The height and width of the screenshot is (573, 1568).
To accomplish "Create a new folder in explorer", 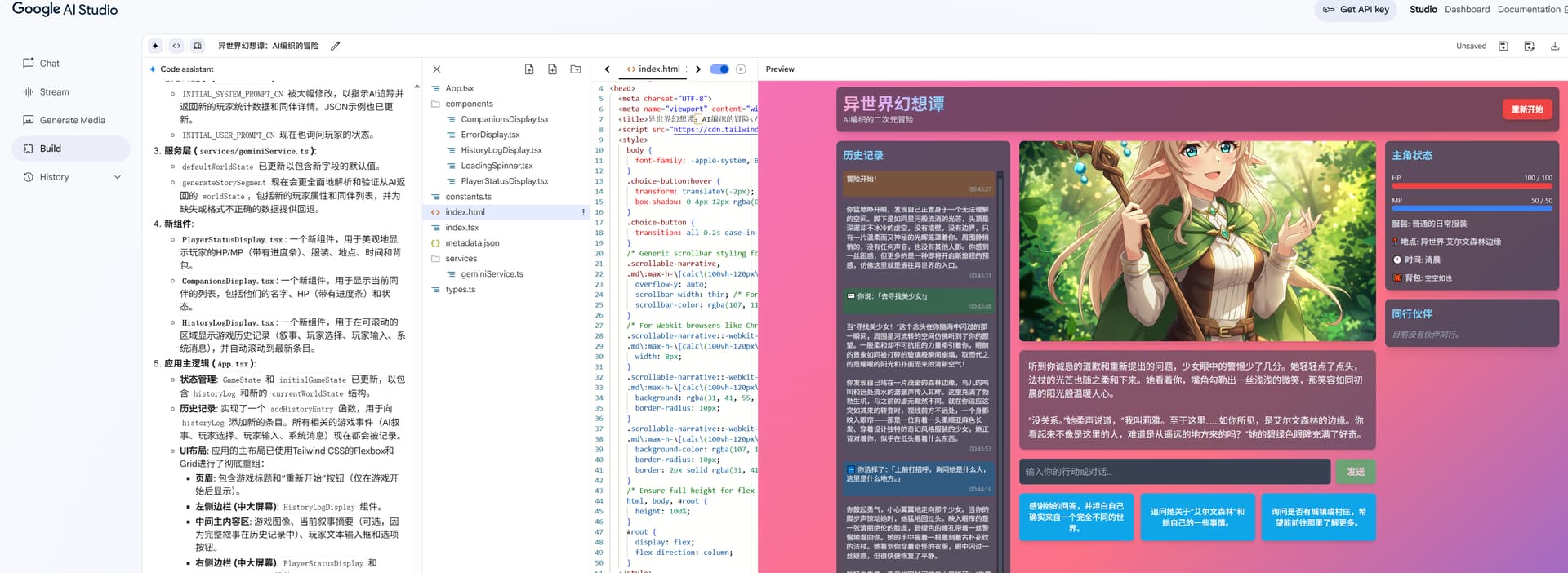I will click(576, 69).
